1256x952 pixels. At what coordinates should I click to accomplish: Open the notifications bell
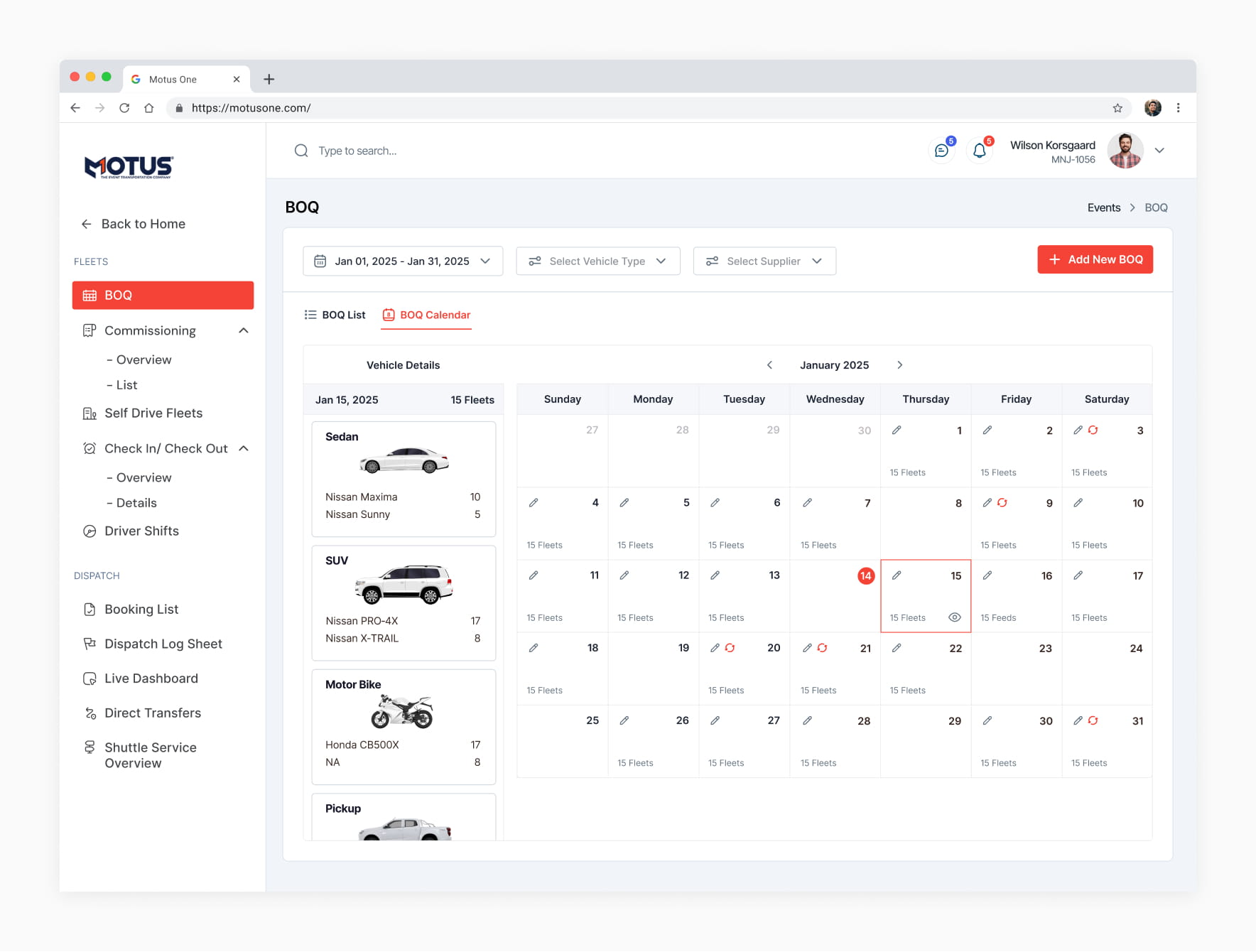pos(980,151)
